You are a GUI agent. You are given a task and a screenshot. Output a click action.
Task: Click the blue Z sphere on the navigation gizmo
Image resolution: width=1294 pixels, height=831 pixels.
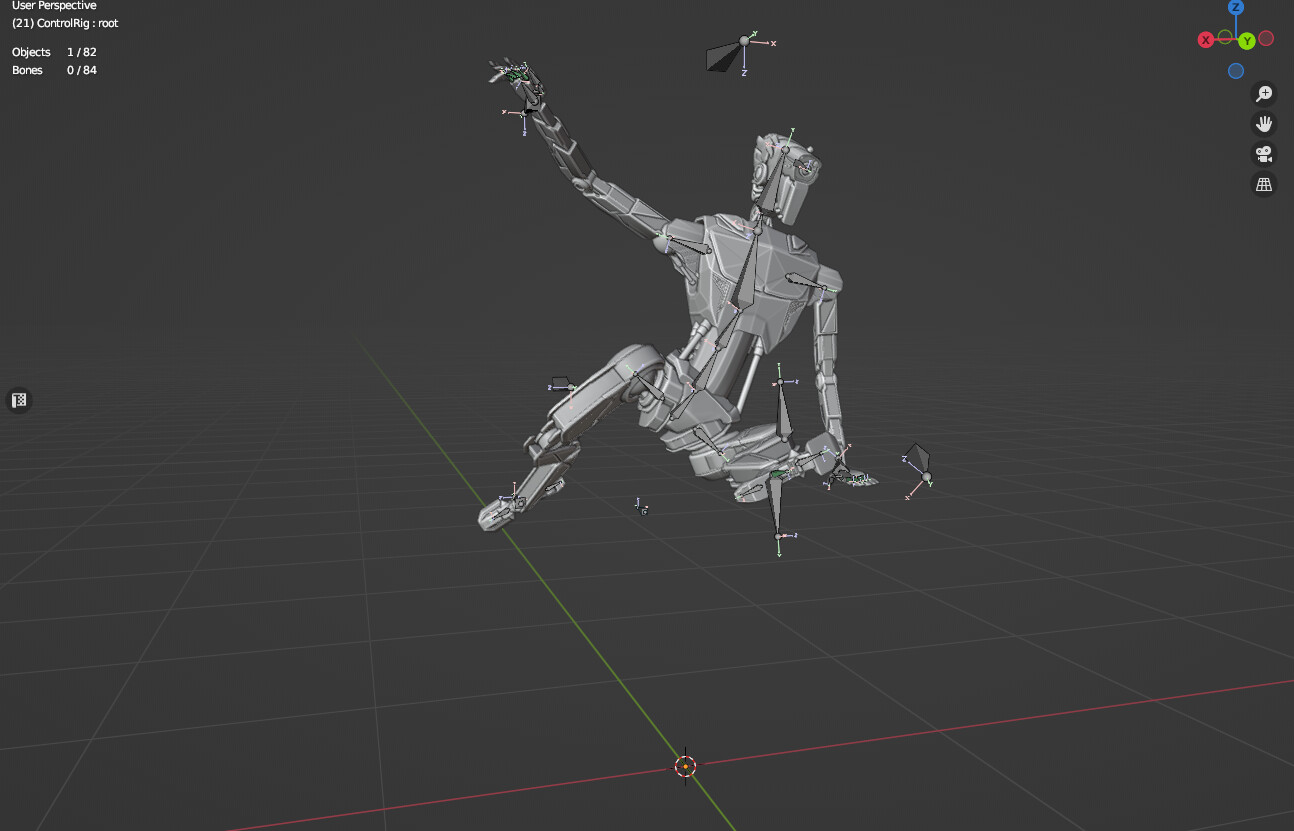(x=1236, y=8)
